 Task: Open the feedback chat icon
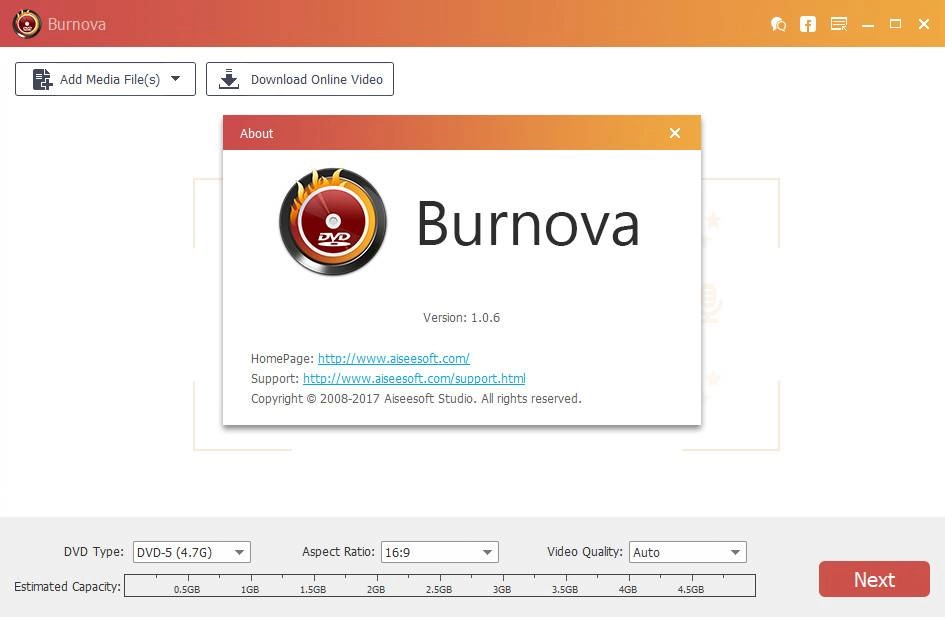pyautogui.click(x=778, y=24)
